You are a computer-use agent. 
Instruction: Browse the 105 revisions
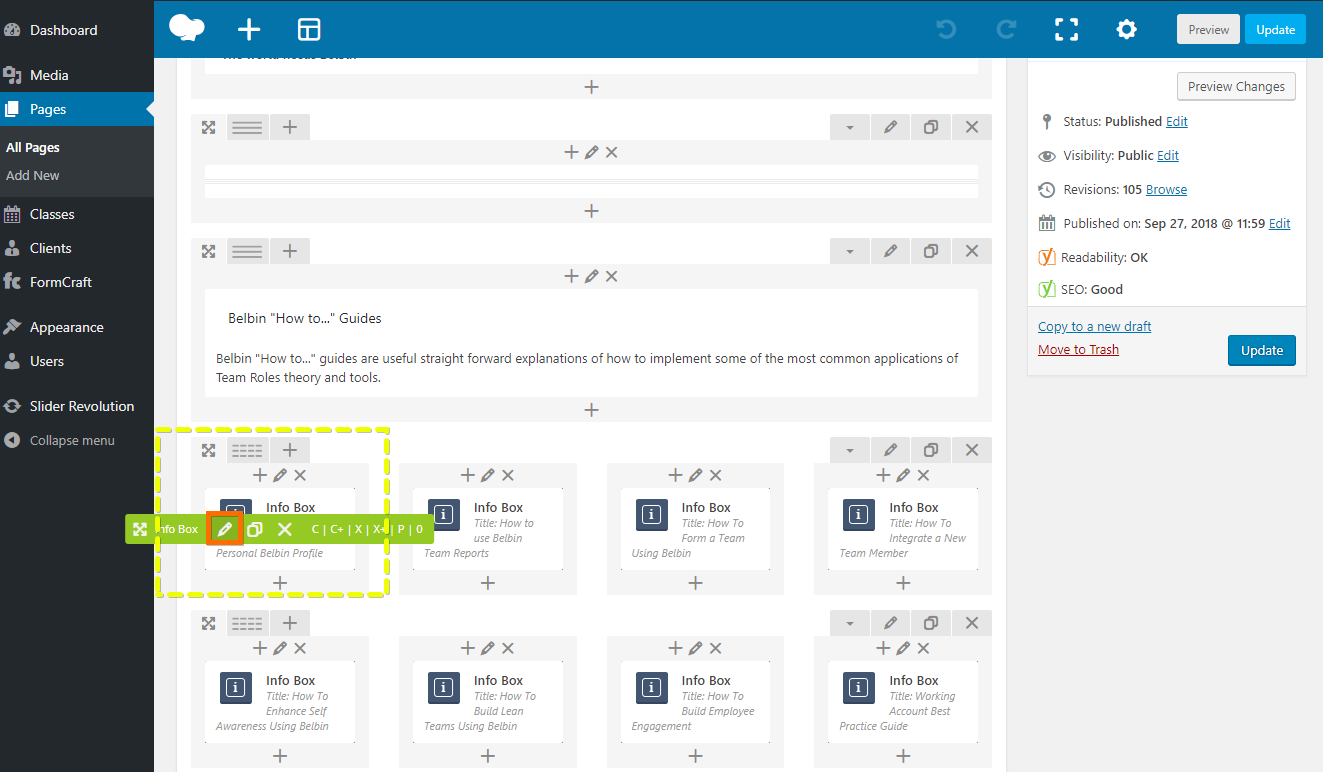(1166, 189)
